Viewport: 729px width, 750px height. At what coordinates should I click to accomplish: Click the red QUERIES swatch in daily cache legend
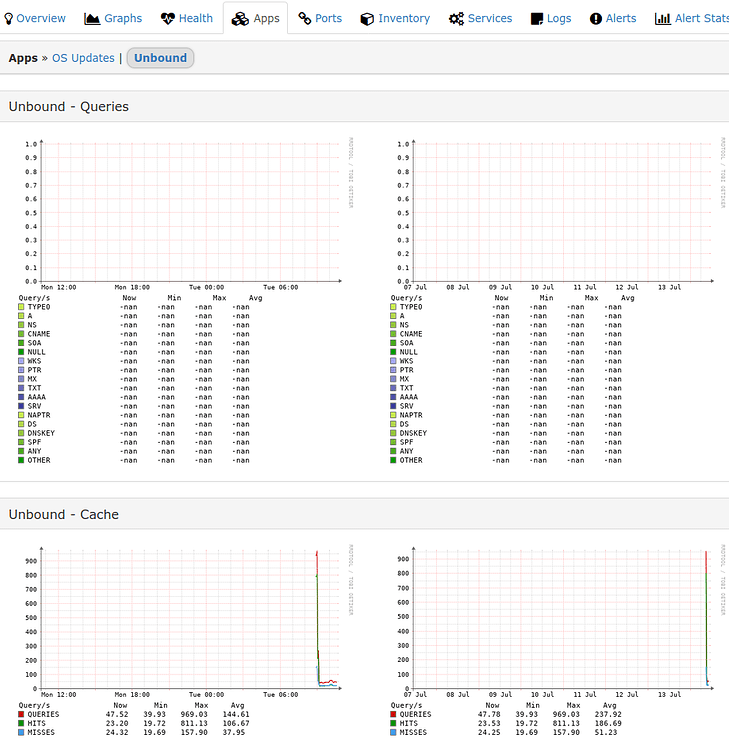(21, 714)
